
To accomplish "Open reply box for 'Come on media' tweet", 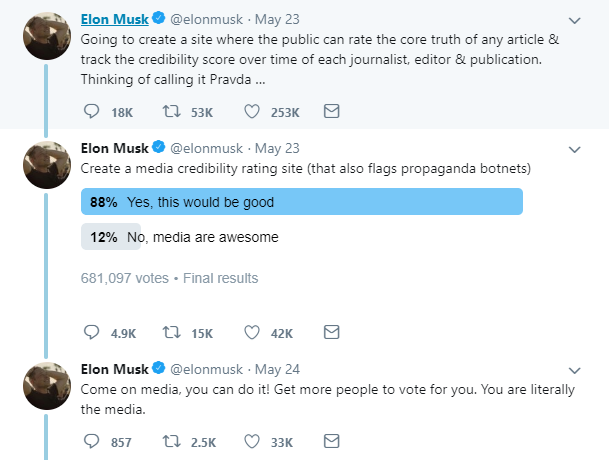I will click(90, 440).
